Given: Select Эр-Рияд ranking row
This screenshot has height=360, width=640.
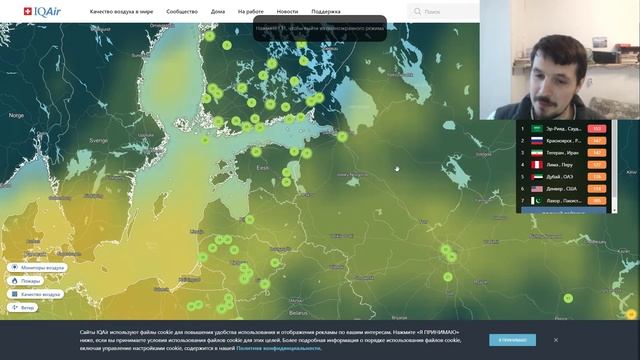Looking at the screenshot, I should click(x=564, y=129).
